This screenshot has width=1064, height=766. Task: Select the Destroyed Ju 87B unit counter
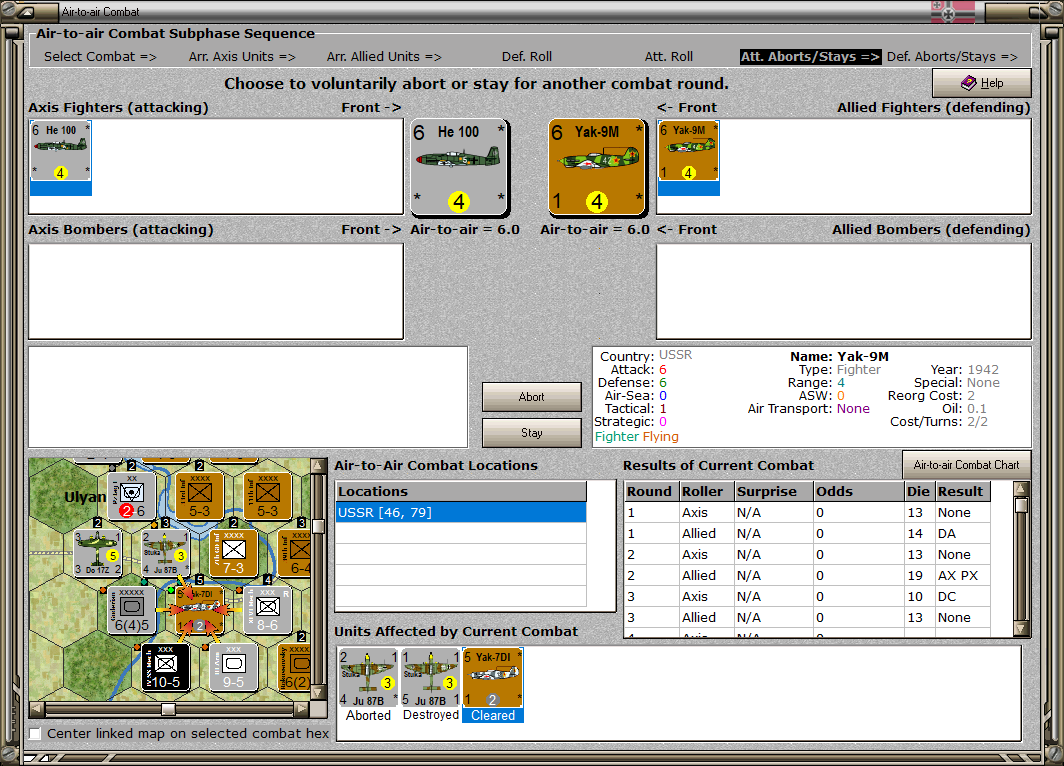[x=431, y=678]
